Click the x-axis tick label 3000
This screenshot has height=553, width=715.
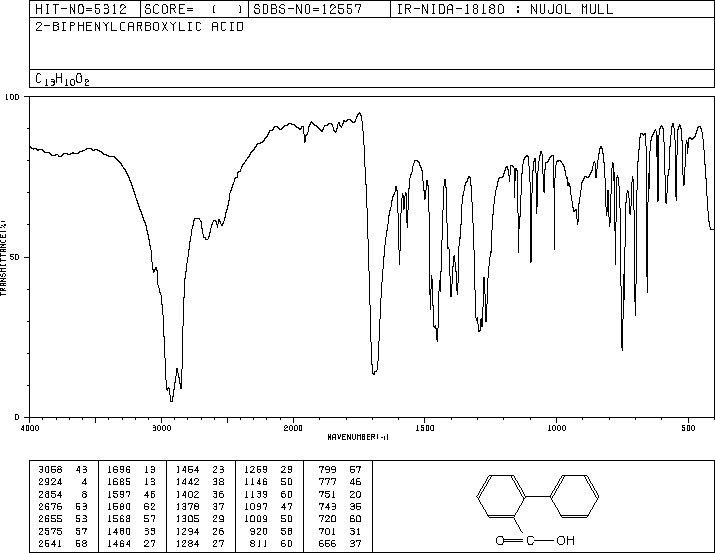tap(161, 428)
